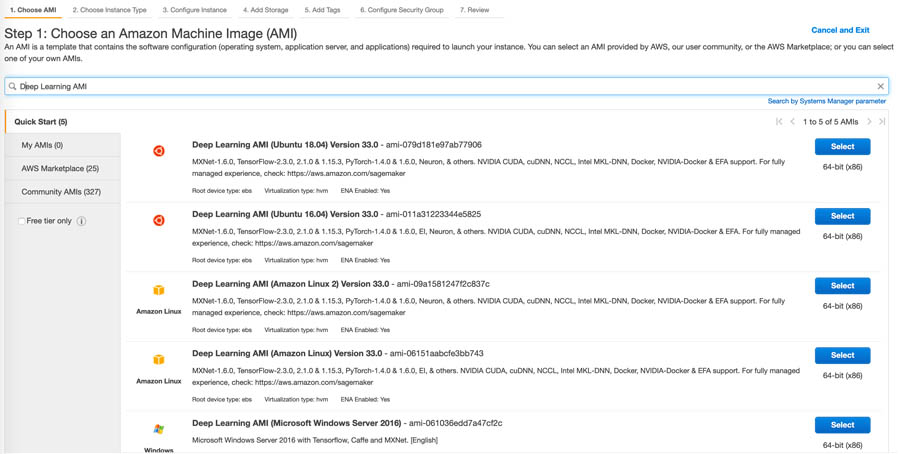
Task: Click Cancel and Exit link
Action: 840,30
